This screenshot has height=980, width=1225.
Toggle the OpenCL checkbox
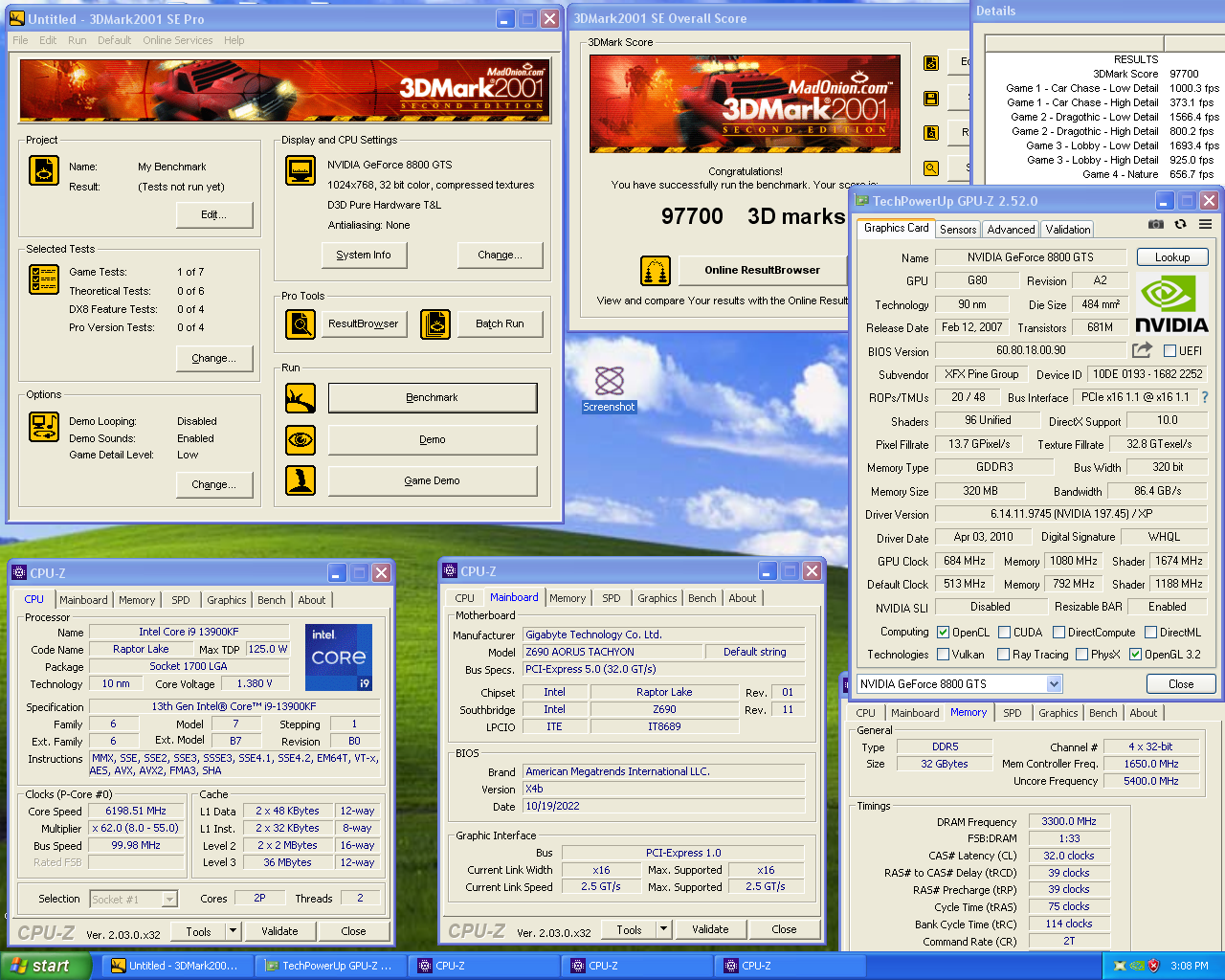[943, 633]
